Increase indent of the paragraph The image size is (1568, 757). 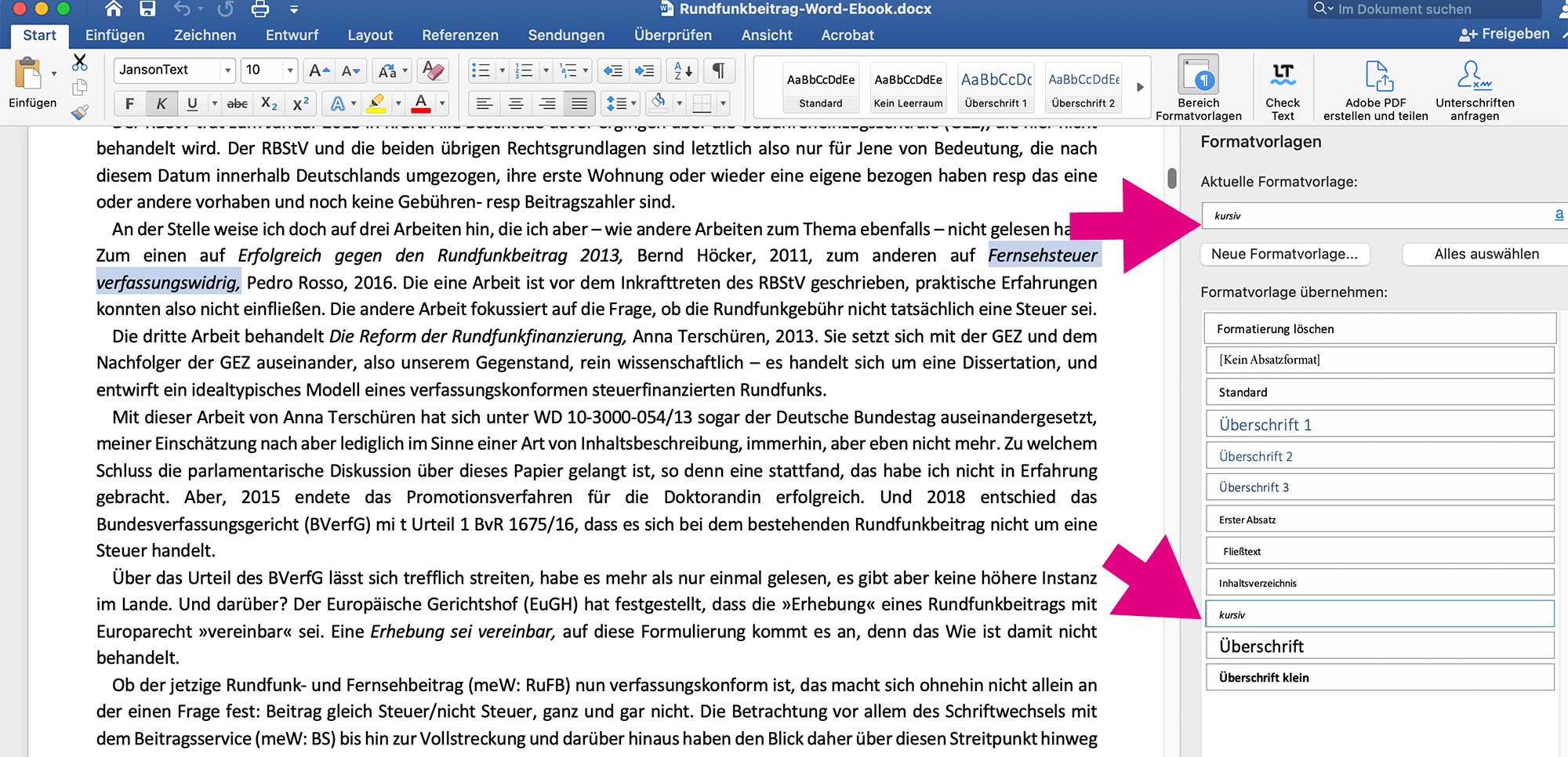point(644,71)
